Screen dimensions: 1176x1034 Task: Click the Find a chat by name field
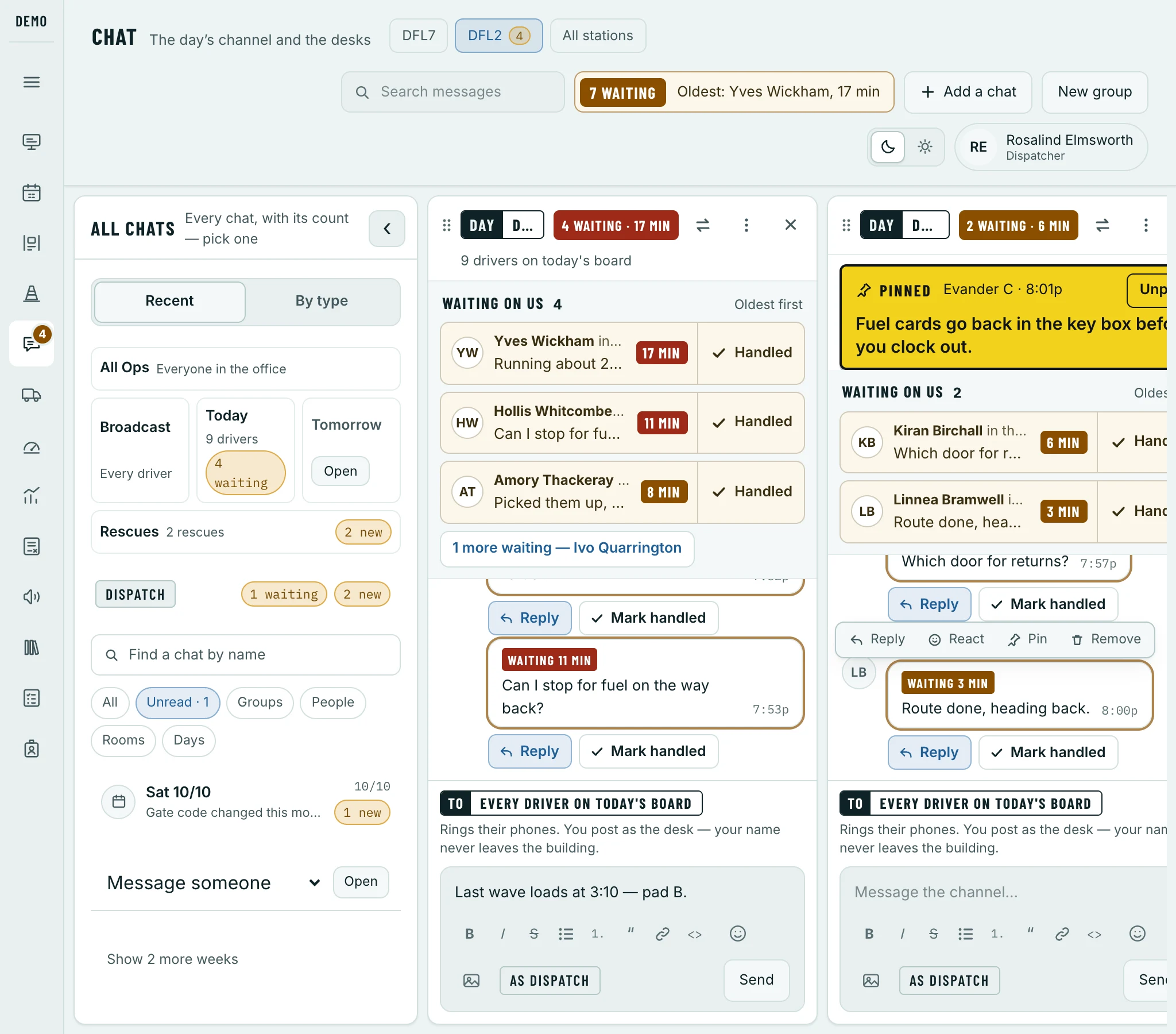246,655
